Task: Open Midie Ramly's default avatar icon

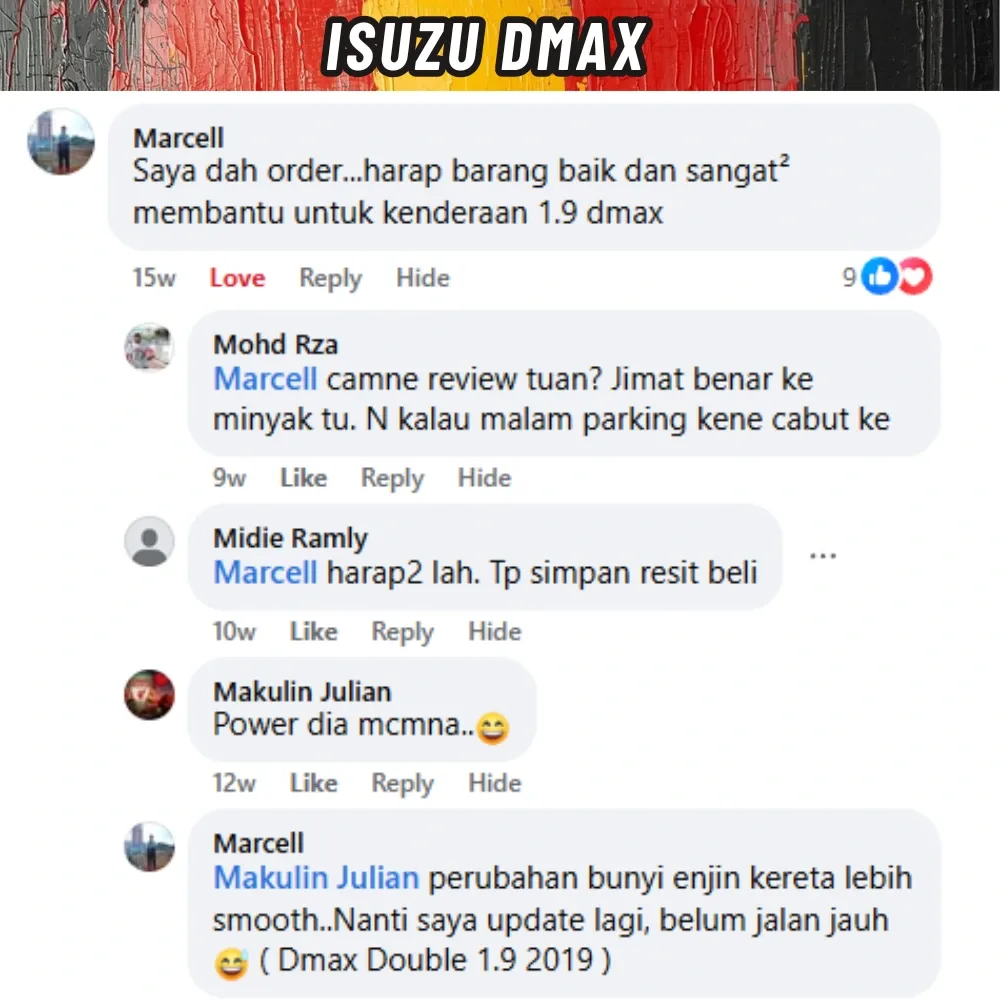Action: click(x=149, y=541)
